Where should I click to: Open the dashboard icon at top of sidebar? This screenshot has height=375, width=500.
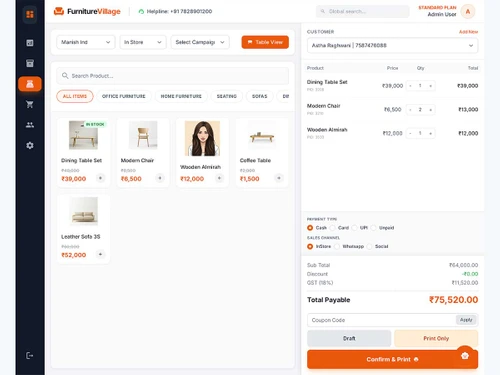[x=30, y=14]
